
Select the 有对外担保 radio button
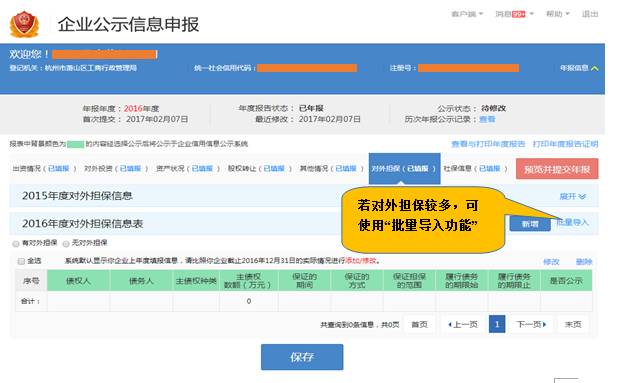(16, 243)
